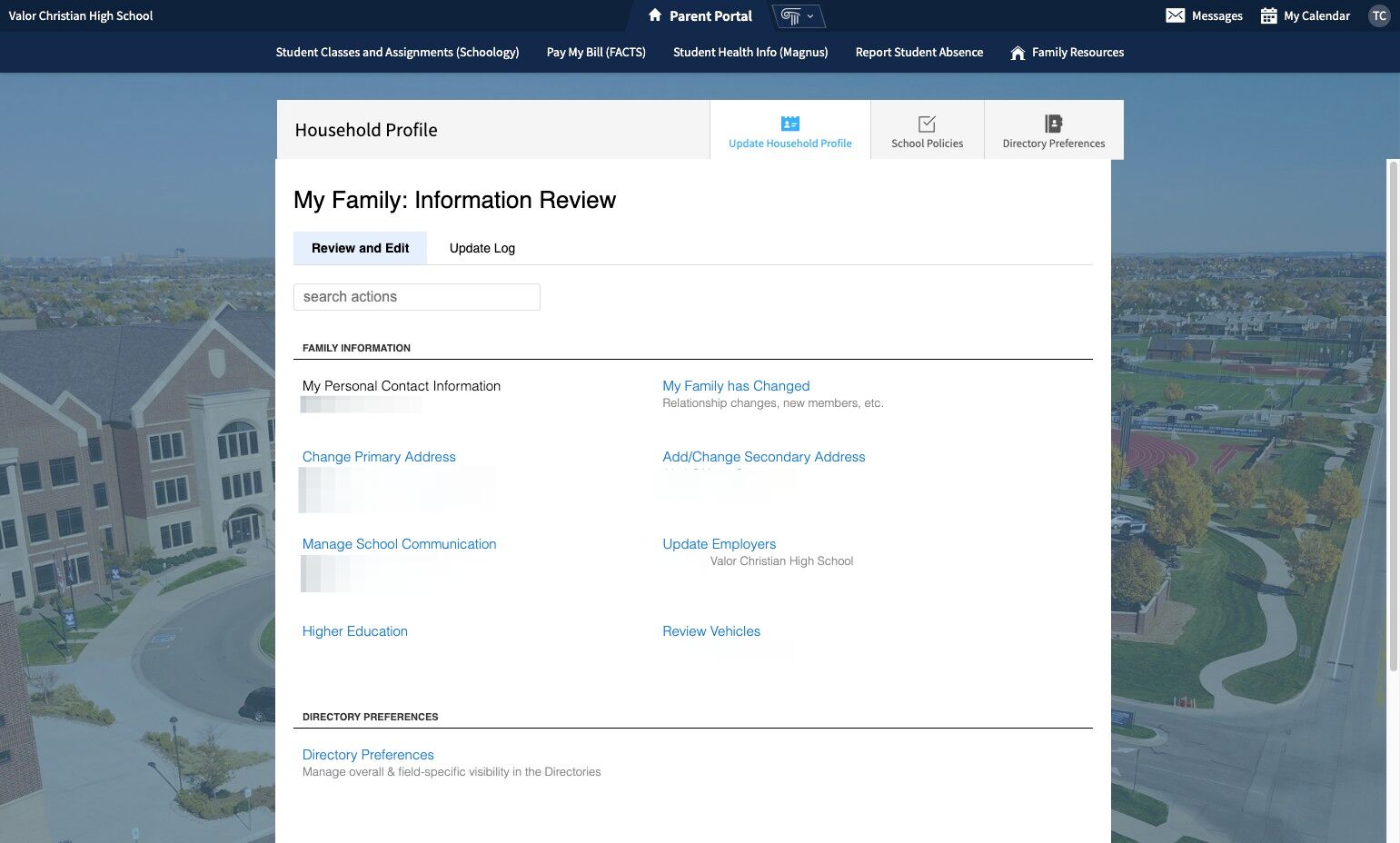
Task: Open the My Family has Changed link
Action: pyautogui.click(x=736, y=386)
